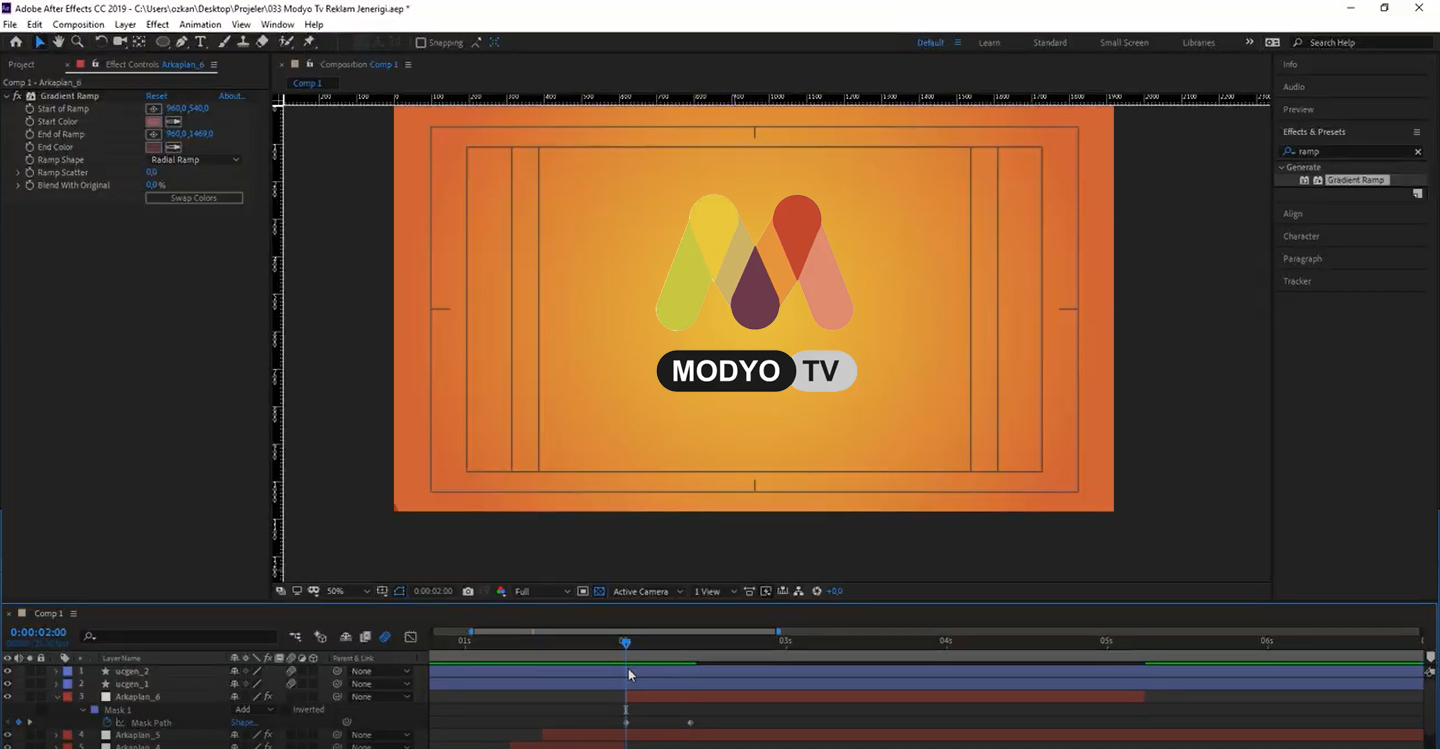Click the Composition Mini-Flowchart icon in timeline
This screenshot has width=1440, height=749.
(295, 637)
